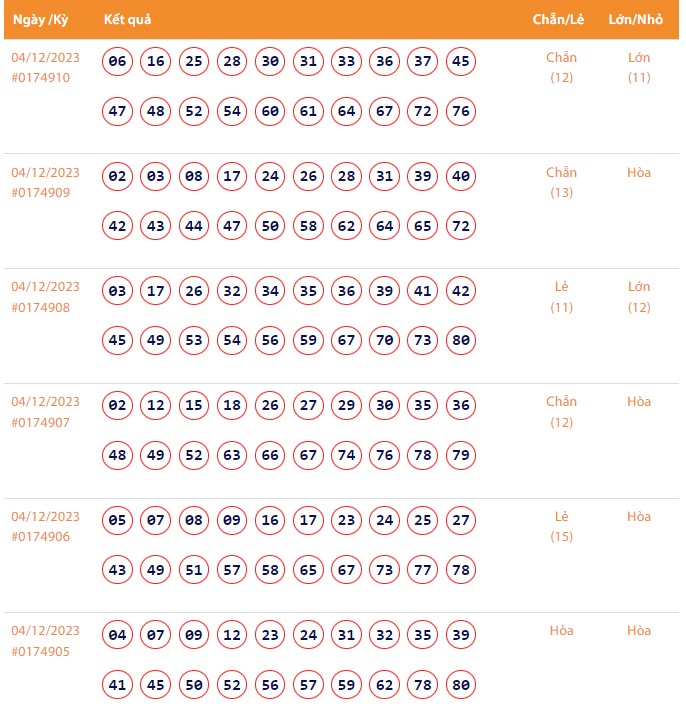
Task: Open draw ID #0174908
Action: pos(41,307)
